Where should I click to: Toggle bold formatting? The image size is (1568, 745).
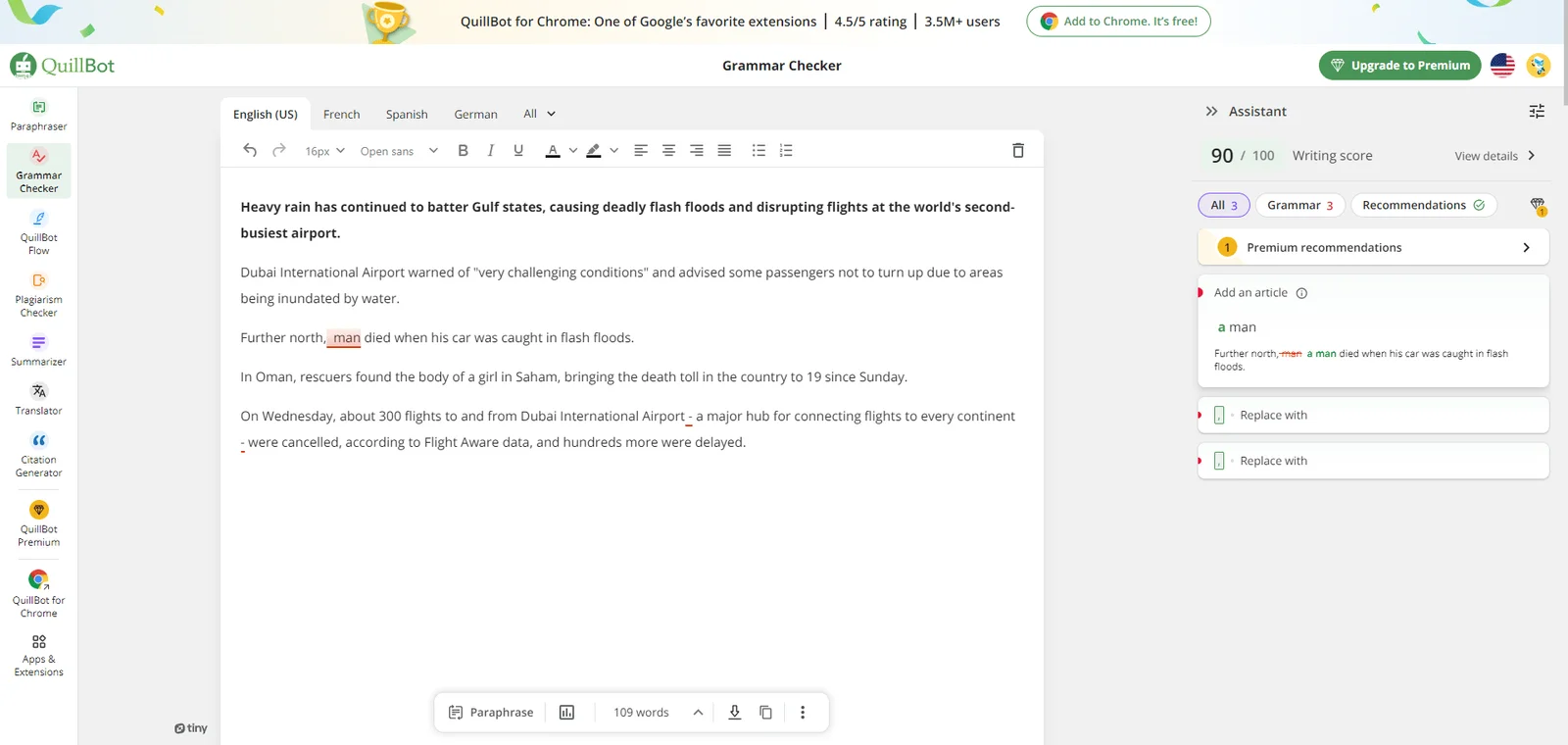463,150
